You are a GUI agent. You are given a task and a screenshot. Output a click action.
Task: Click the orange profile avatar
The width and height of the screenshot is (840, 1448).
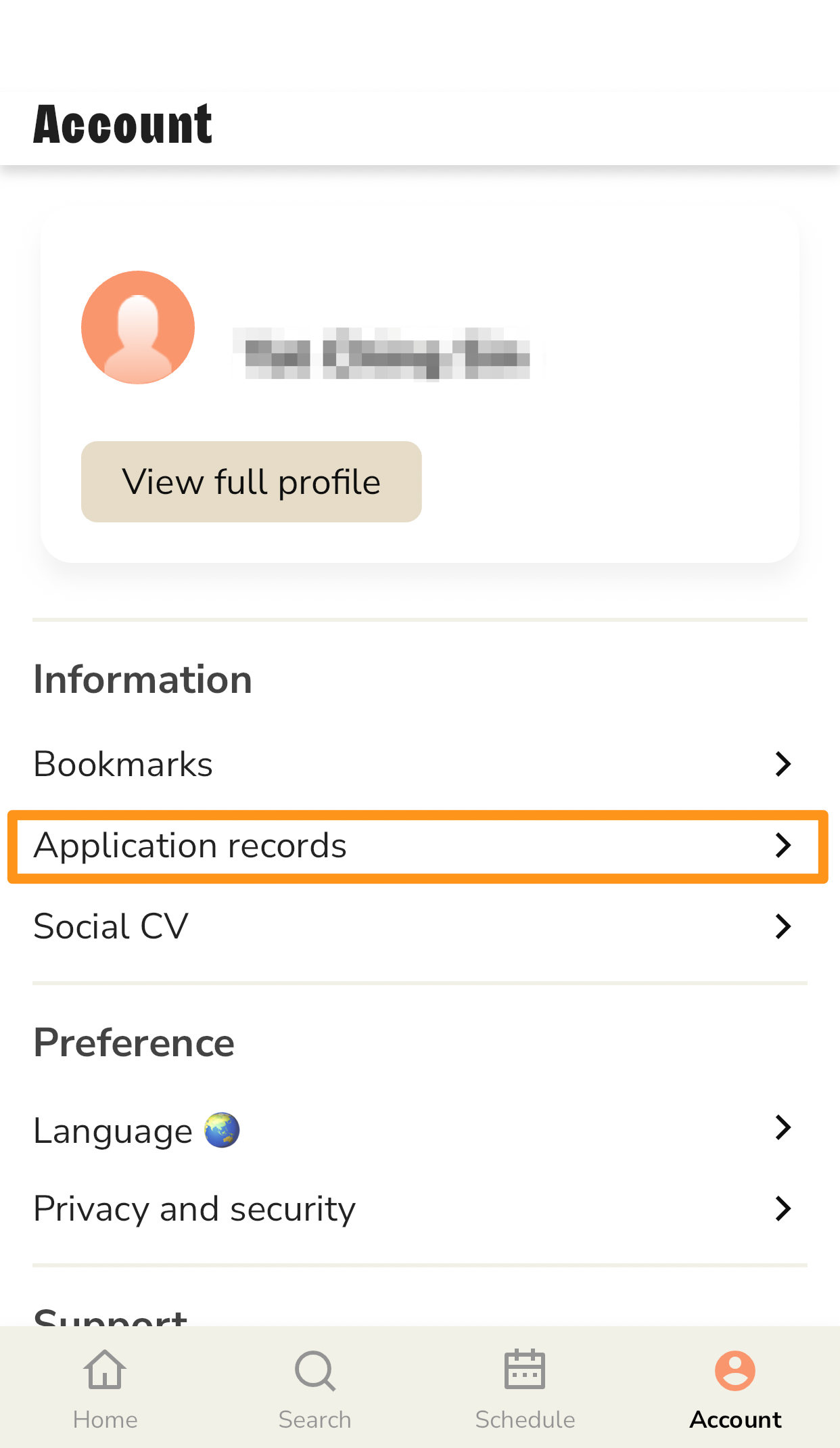click(138, 327)
